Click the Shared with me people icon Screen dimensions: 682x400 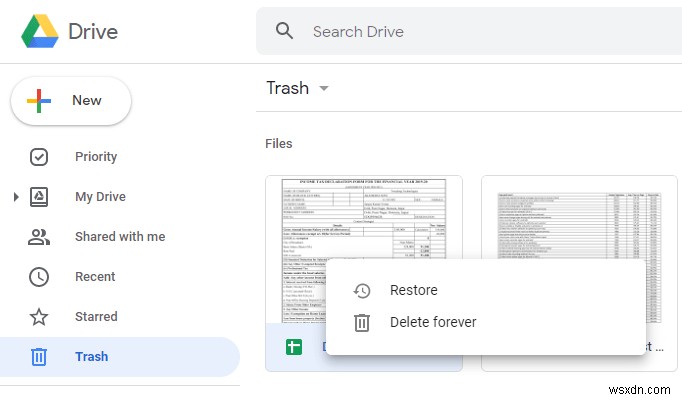[x=39, y=237]
